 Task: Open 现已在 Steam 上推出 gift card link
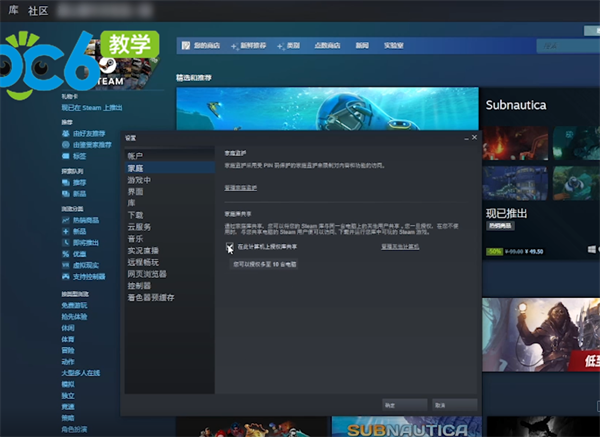[92, 108]
